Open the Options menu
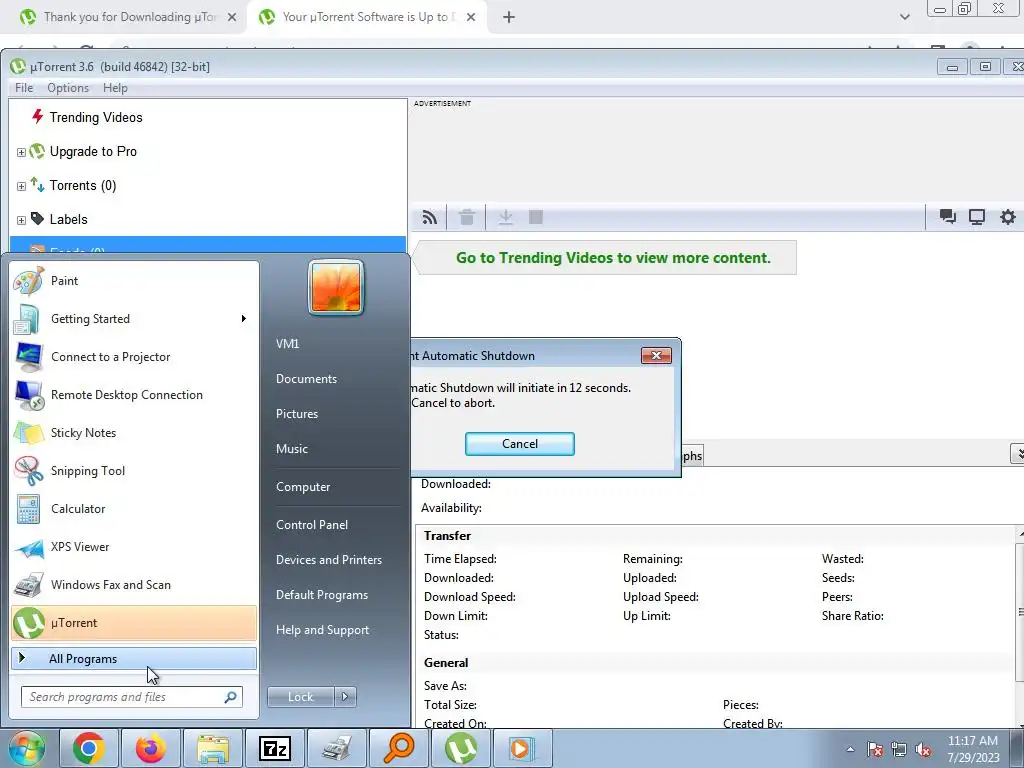The height and width of the screenshot is (768, 1024). (x=68, y=88)
